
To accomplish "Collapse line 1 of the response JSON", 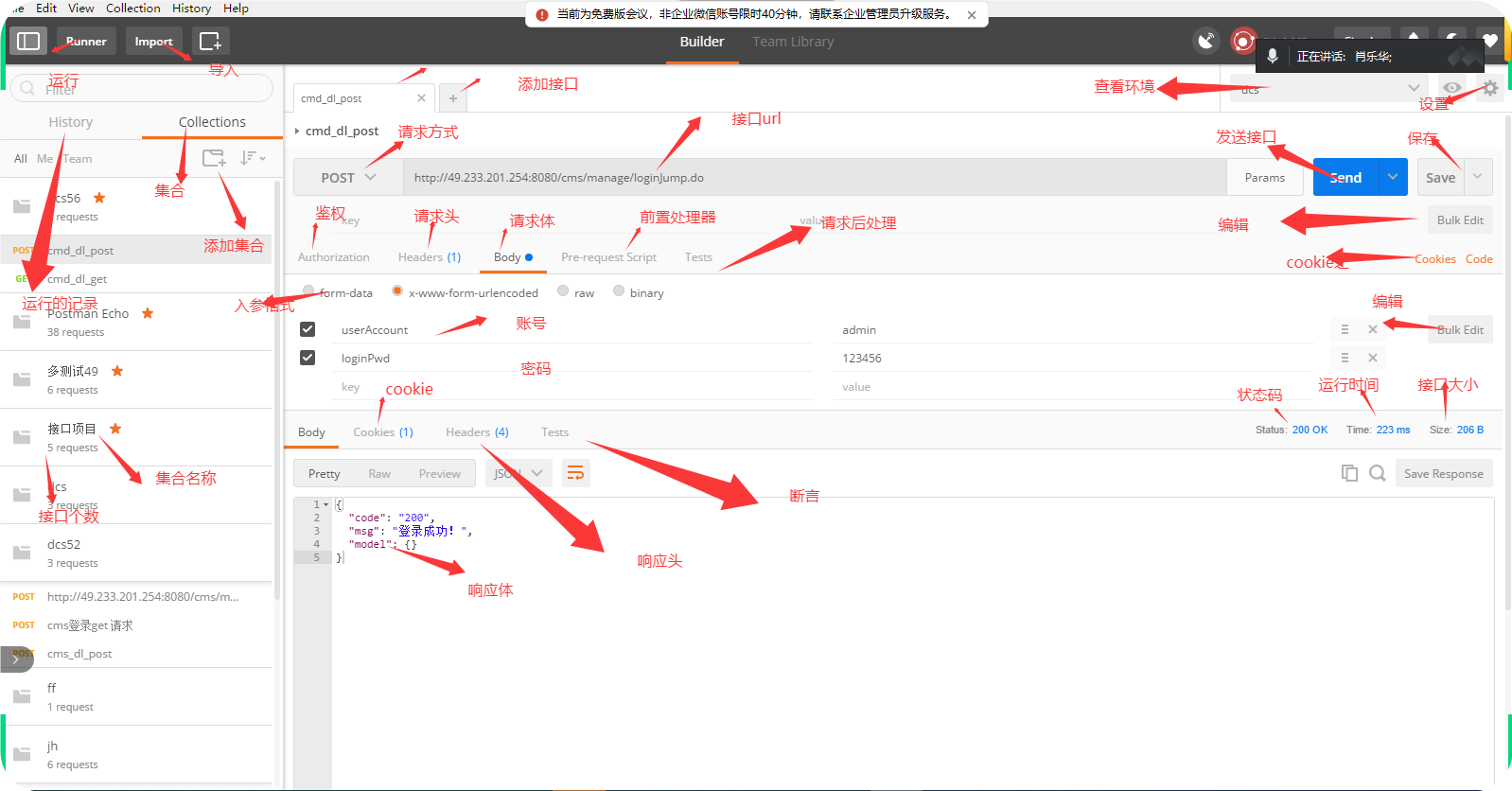I will coord(326,504).
